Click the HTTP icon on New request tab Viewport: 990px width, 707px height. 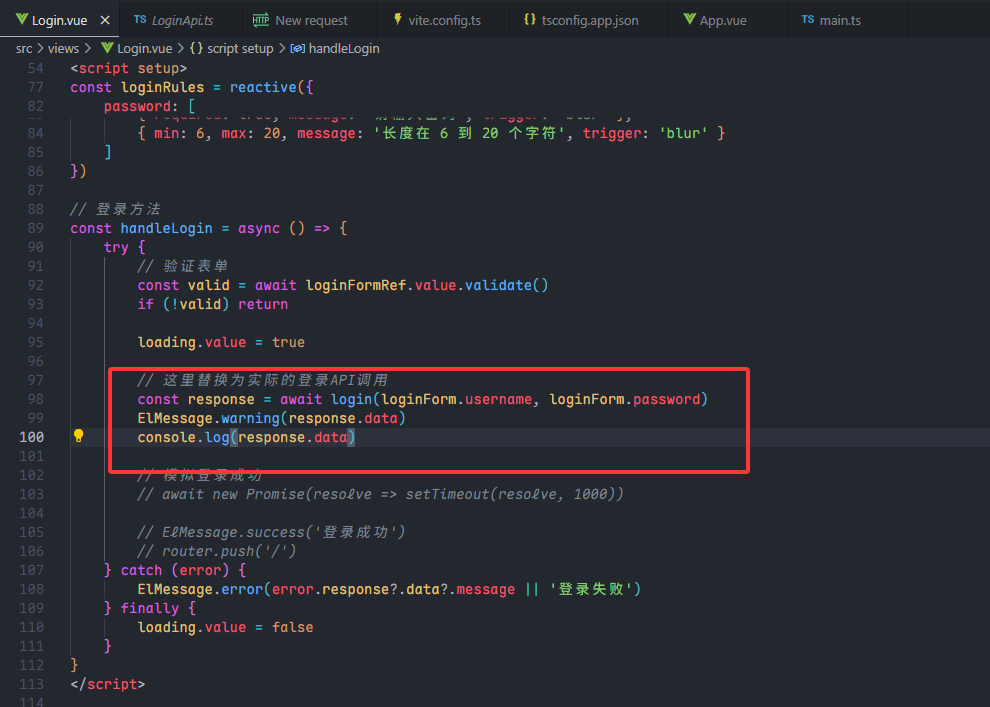pyautogui.click(x=261, y=20)
